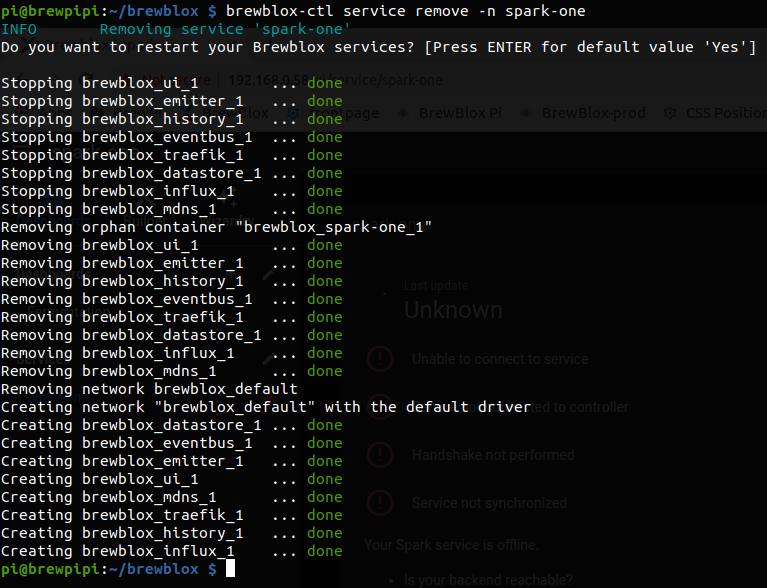Click the line 'Creating brewblox_ui_1'
The width and height of the screenshot is (767, 588).
172,479
